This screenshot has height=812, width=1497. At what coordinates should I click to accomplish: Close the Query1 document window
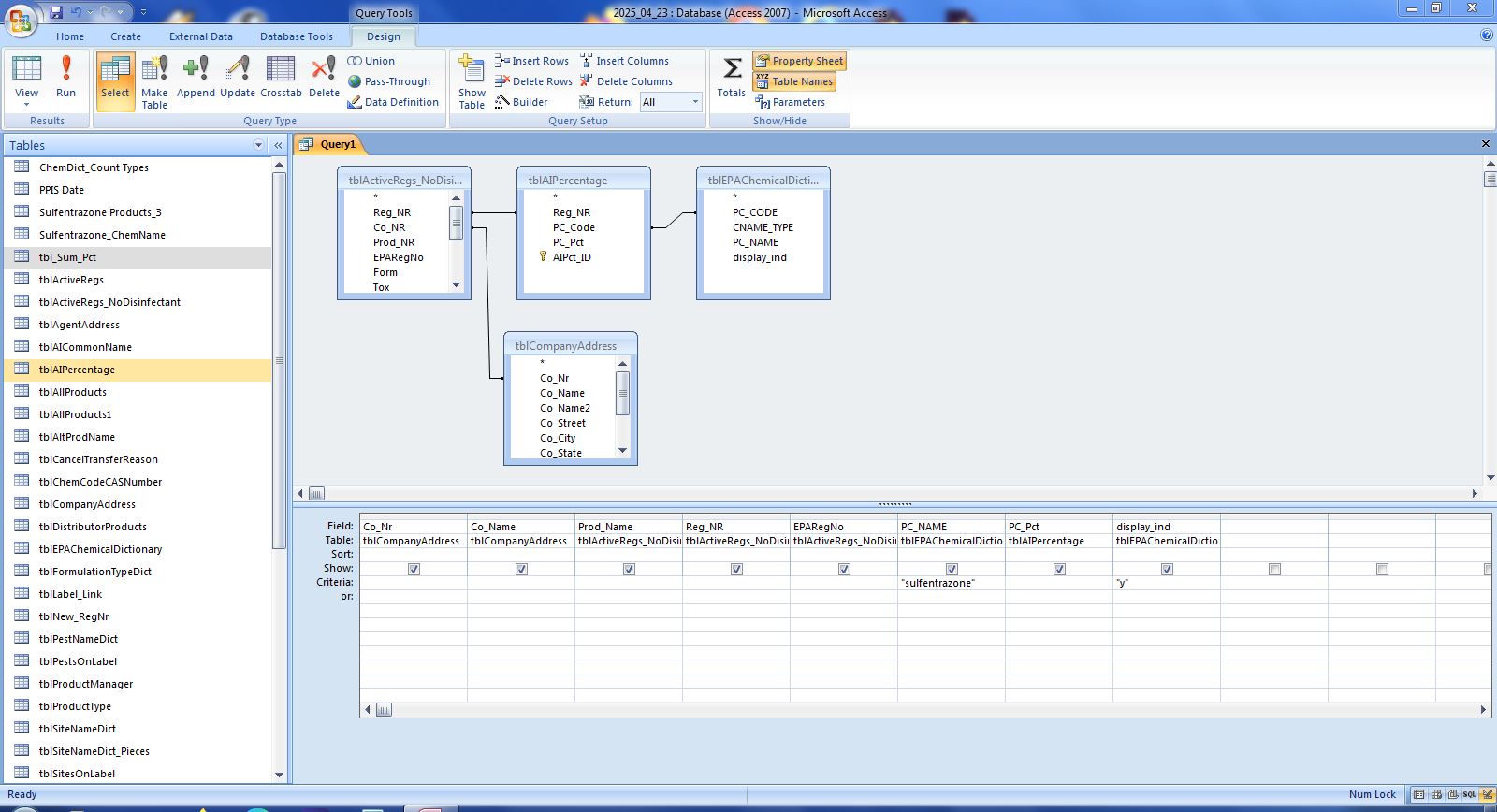click(x=1485, y=144)
